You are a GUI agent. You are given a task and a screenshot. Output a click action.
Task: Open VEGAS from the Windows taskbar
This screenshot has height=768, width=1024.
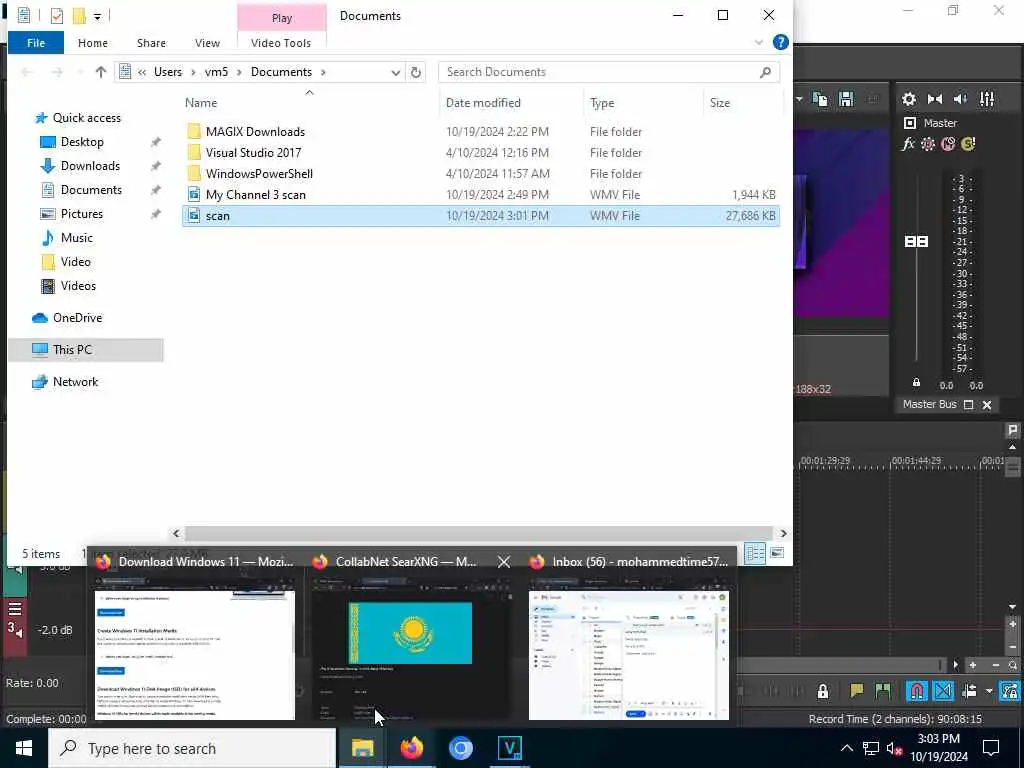(x=509, y=748)
